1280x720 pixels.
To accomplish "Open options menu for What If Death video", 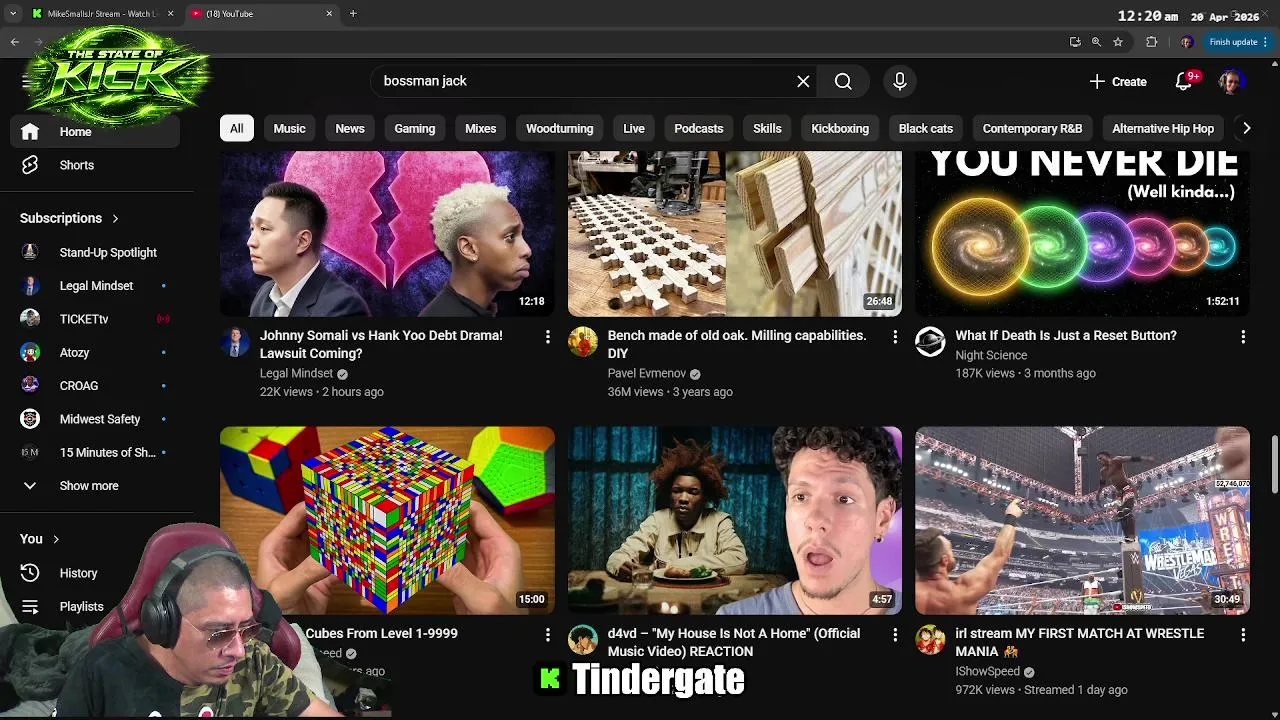I will (x=1243, y=337).
